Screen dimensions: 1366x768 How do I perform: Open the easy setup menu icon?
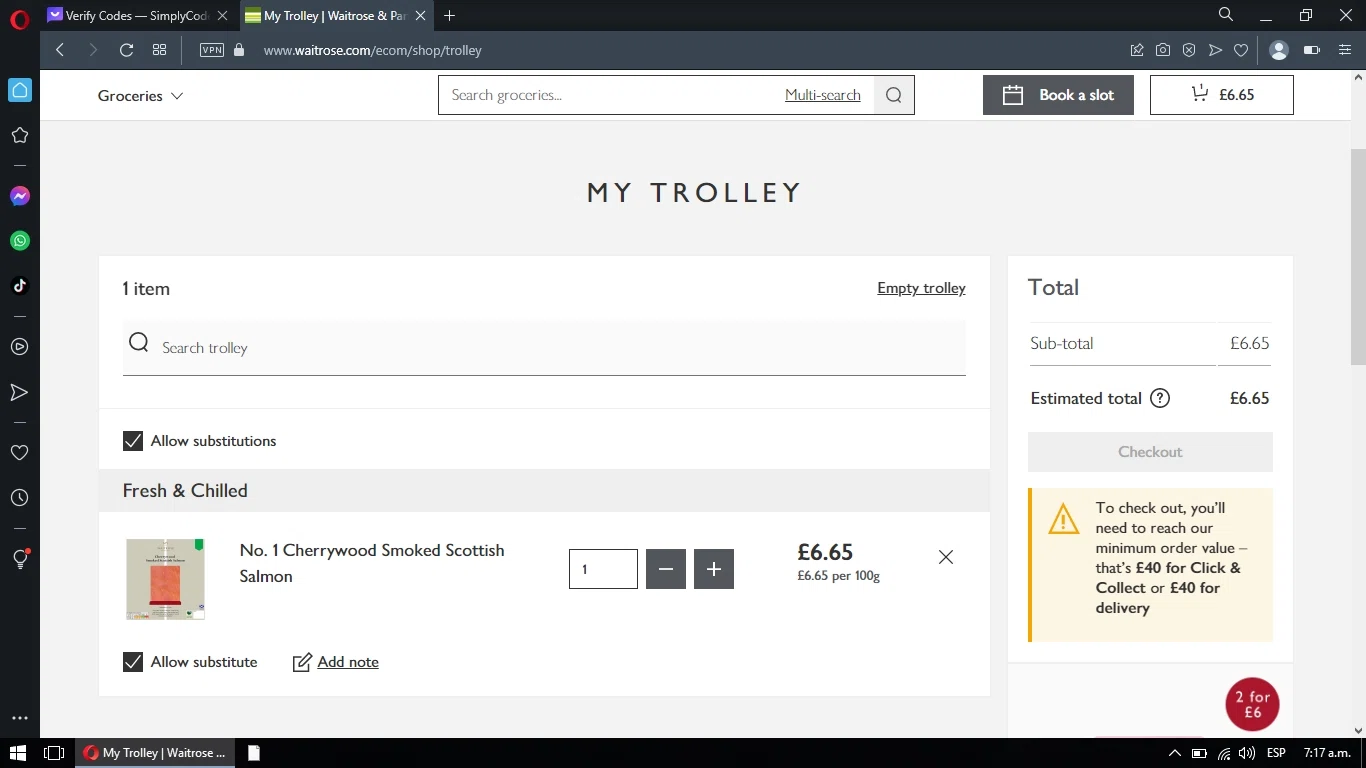point(1345,50)
